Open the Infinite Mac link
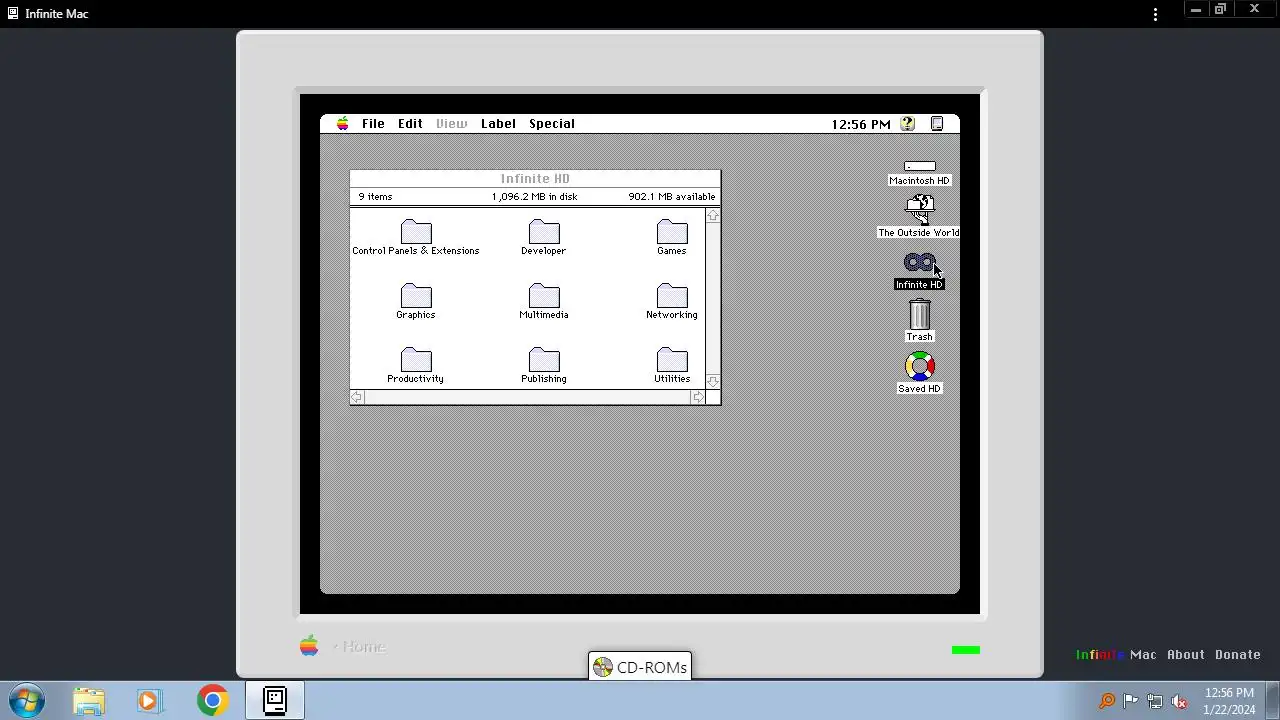Screen dimensions: 1280x720 click(x=1116, y=655)
